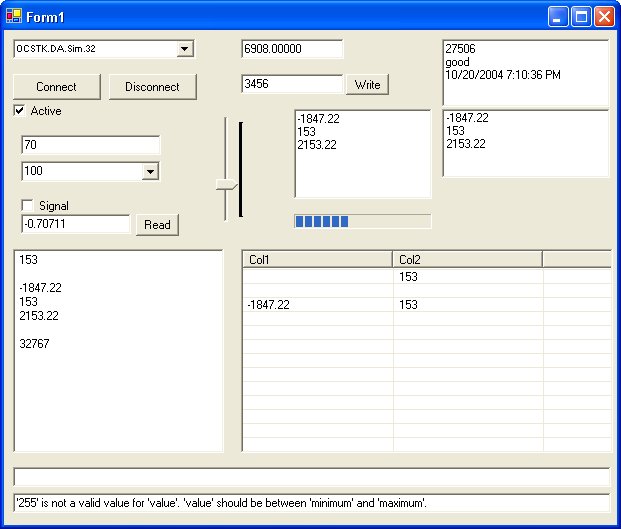
Task: Click the text field containing 70
Action: click(x=91, y=145)
